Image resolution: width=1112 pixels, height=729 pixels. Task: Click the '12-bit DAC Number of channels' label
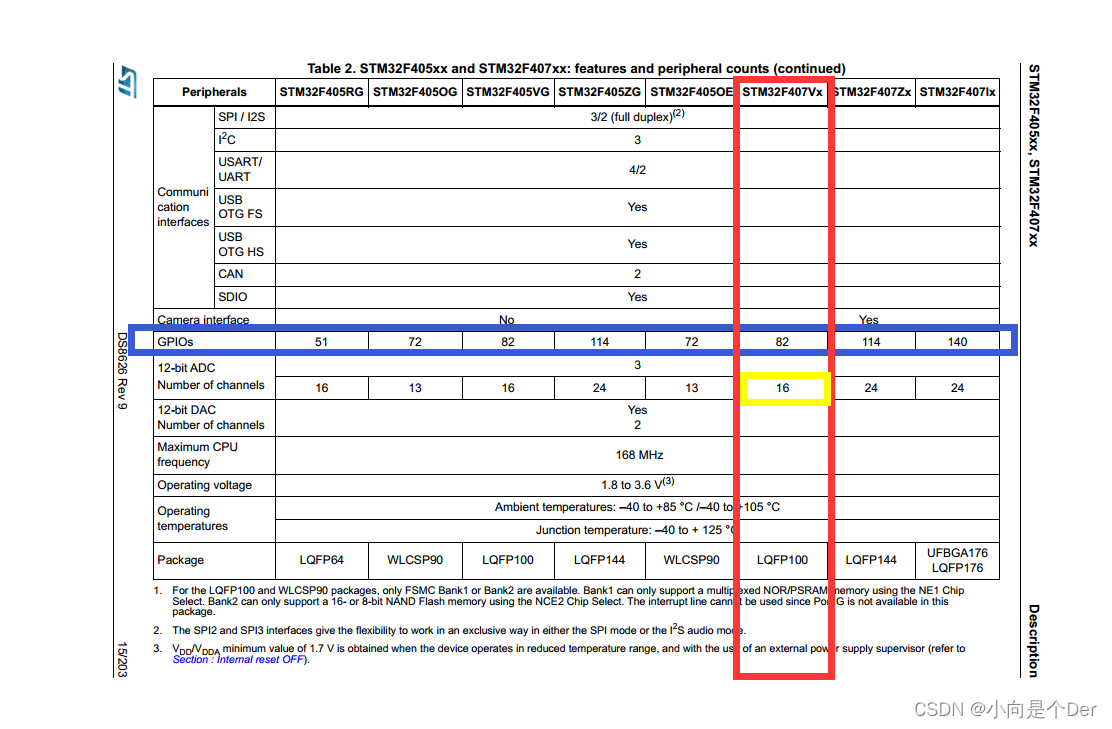[x=211, y=418]
